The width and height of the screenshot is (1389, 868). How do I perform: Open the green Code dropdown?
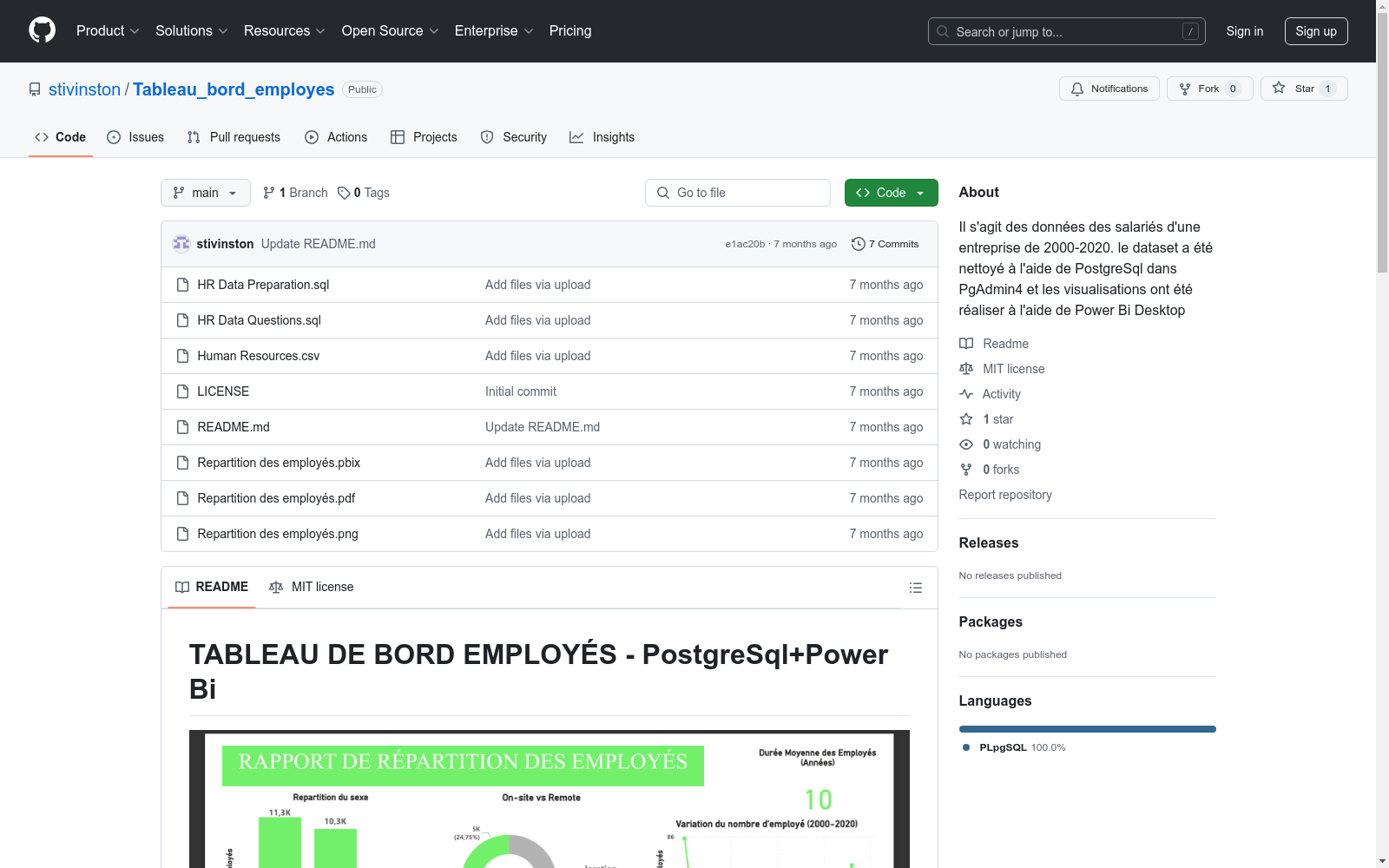point(892,193)
